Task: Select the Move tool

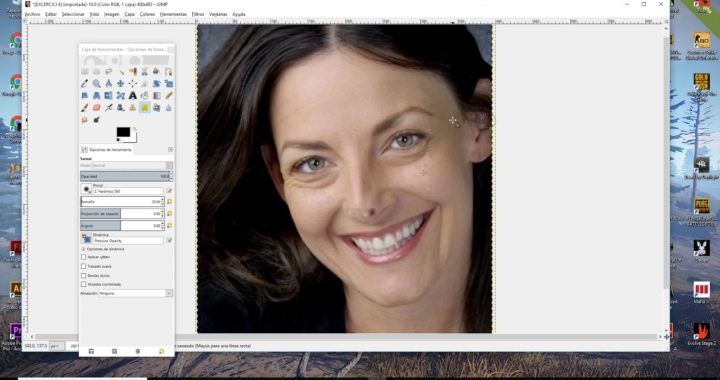Action: tap(120, 84)
